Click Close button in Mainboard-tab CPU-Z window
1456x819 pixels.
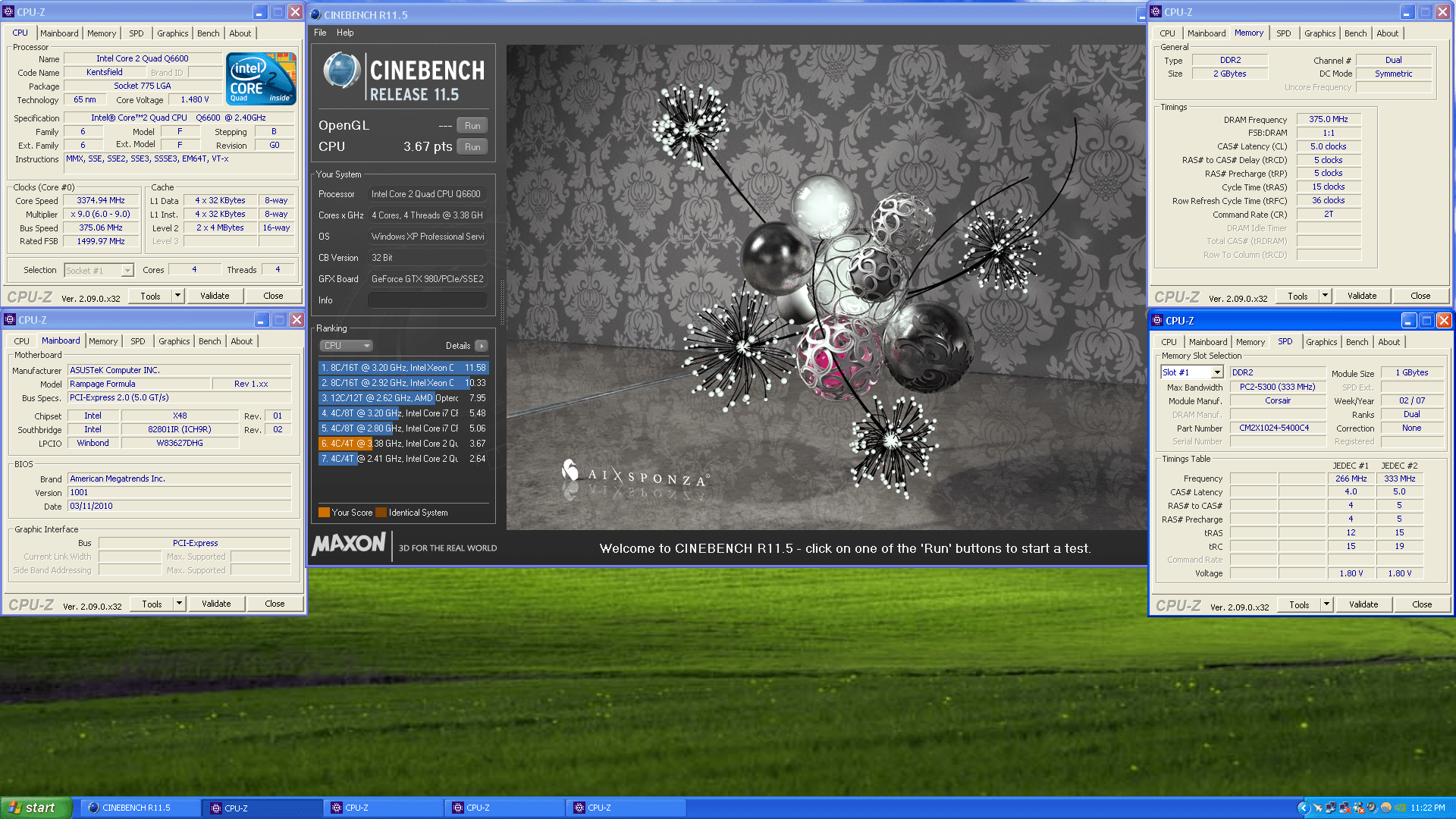pos(275,604)
